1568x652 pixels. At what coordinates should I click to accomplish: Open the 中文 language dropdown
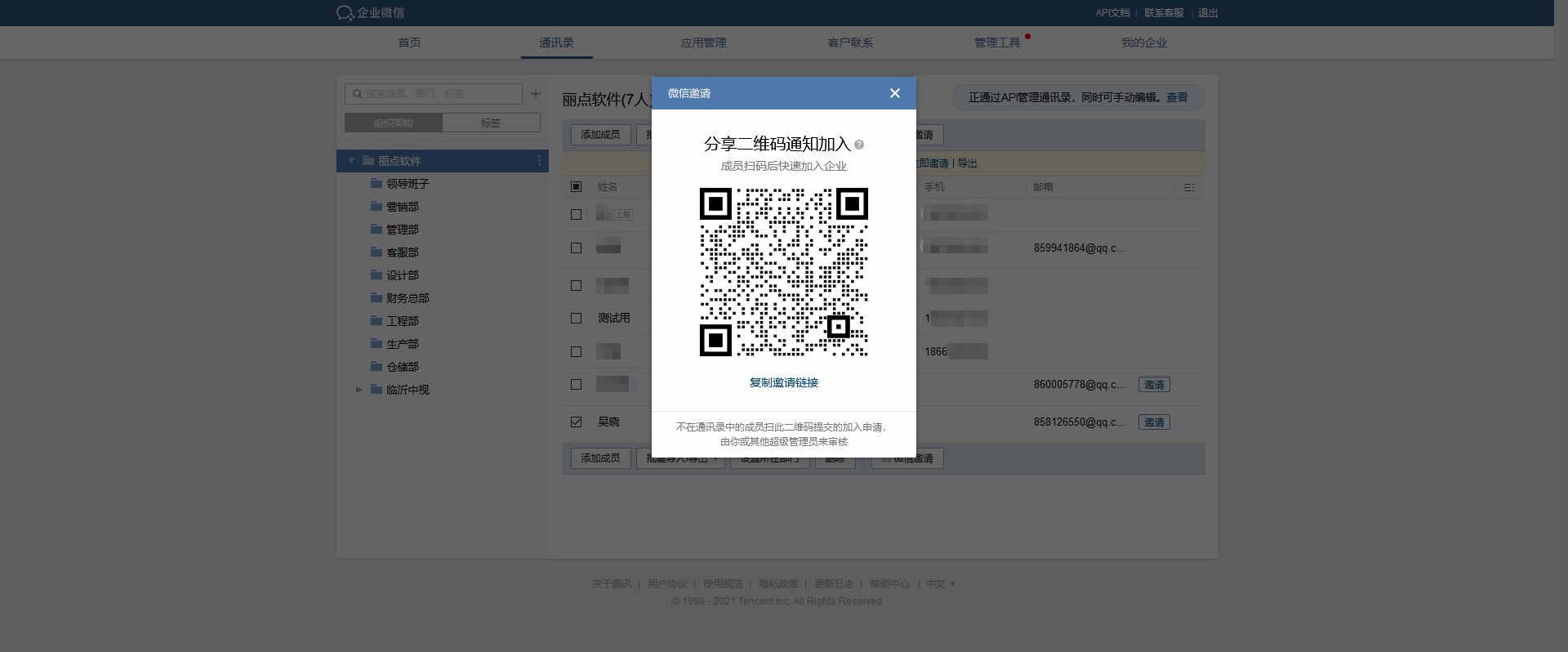click(940, 584)
